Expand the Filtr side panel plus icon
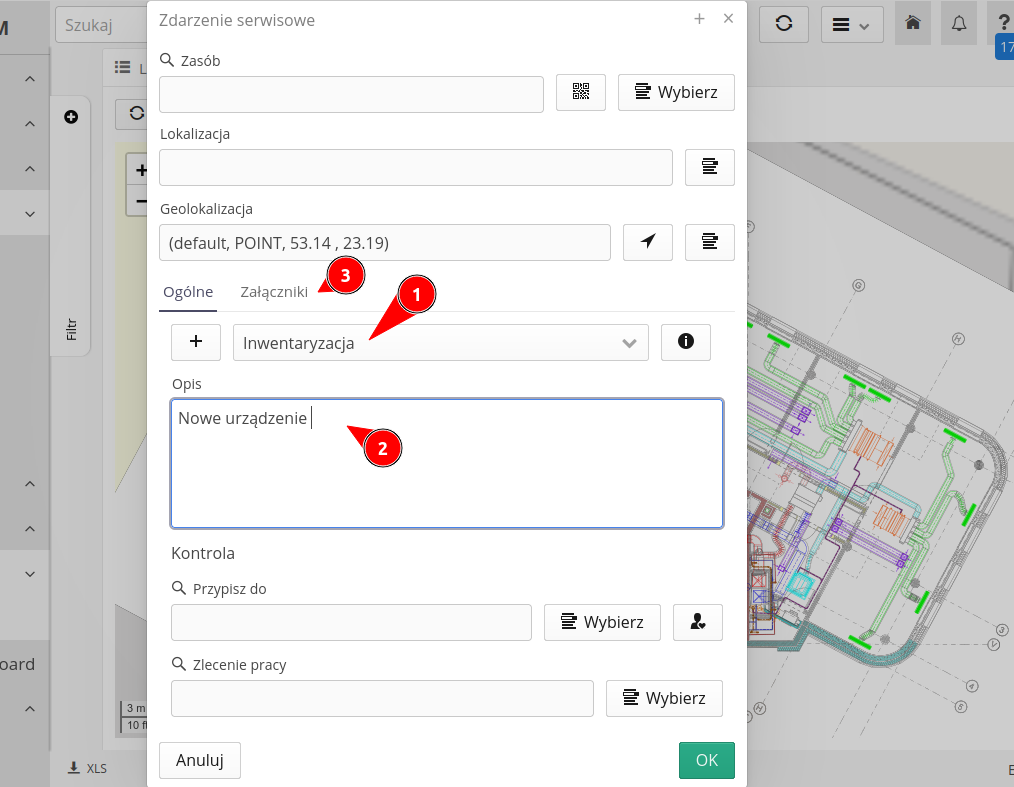This screenshot has height=787, width=1014. point(71,117)
